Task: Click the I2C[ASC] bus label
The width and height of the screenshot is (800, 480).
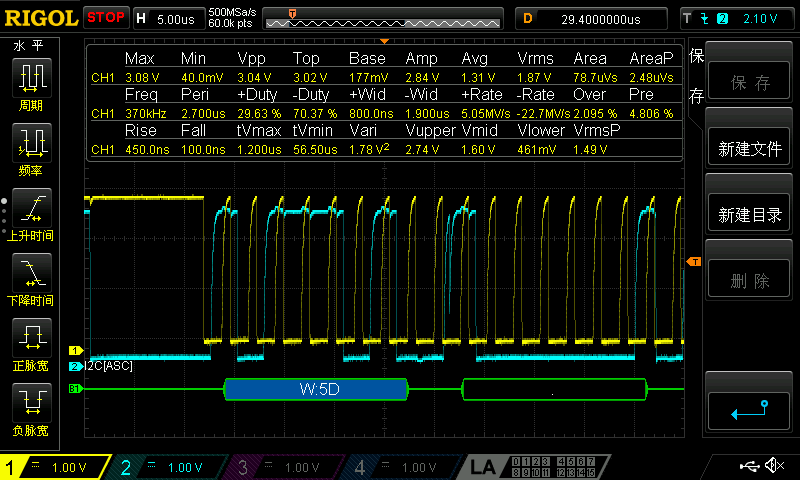Action: (109, 366)
